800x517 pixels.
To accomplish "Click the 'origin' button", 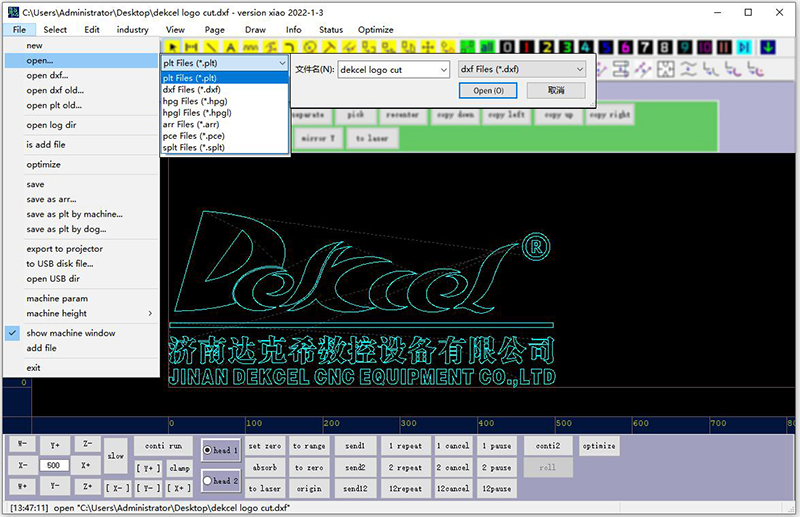I will 309,488.
